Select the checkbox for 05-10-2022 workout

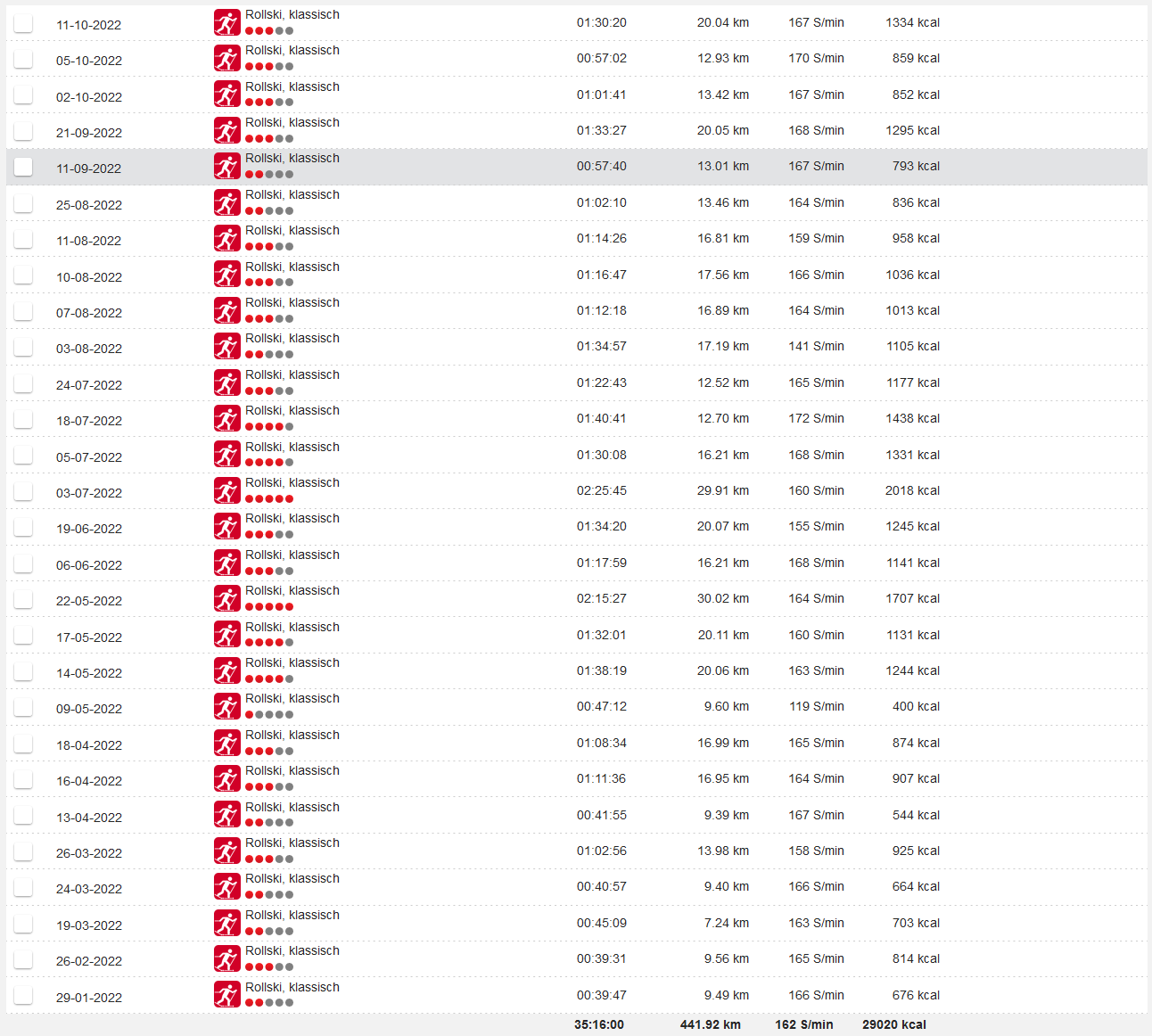(23, 59)
